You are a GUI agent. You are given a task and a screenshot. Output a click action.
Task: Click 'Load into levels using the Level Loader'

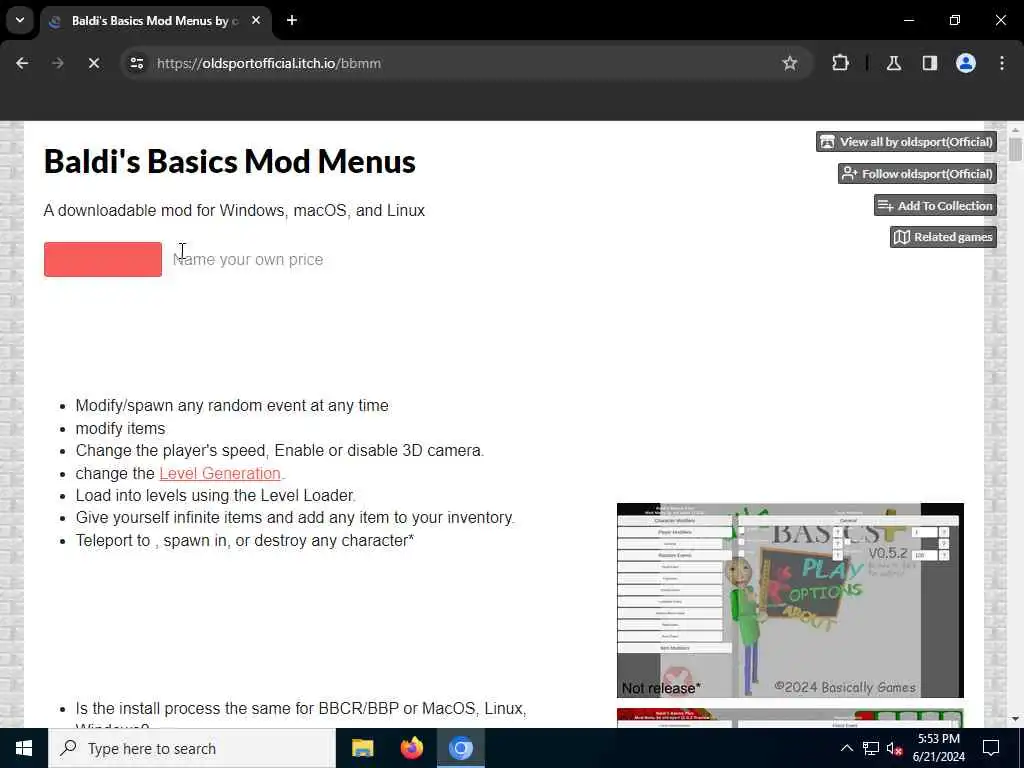(x=216, y=496)
